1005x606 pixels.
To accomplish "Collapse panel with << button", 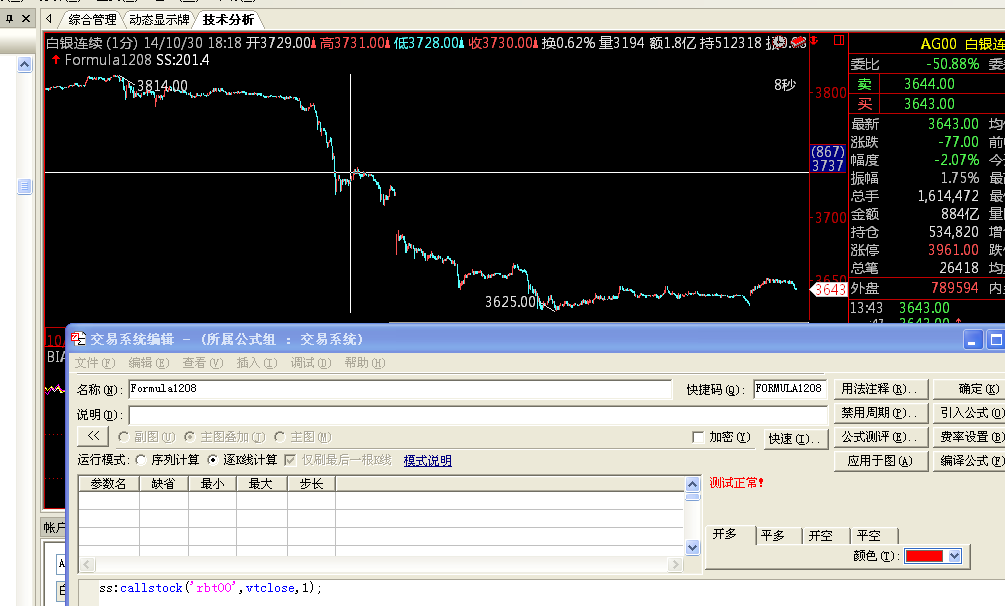I will click(x=93, y=436).
